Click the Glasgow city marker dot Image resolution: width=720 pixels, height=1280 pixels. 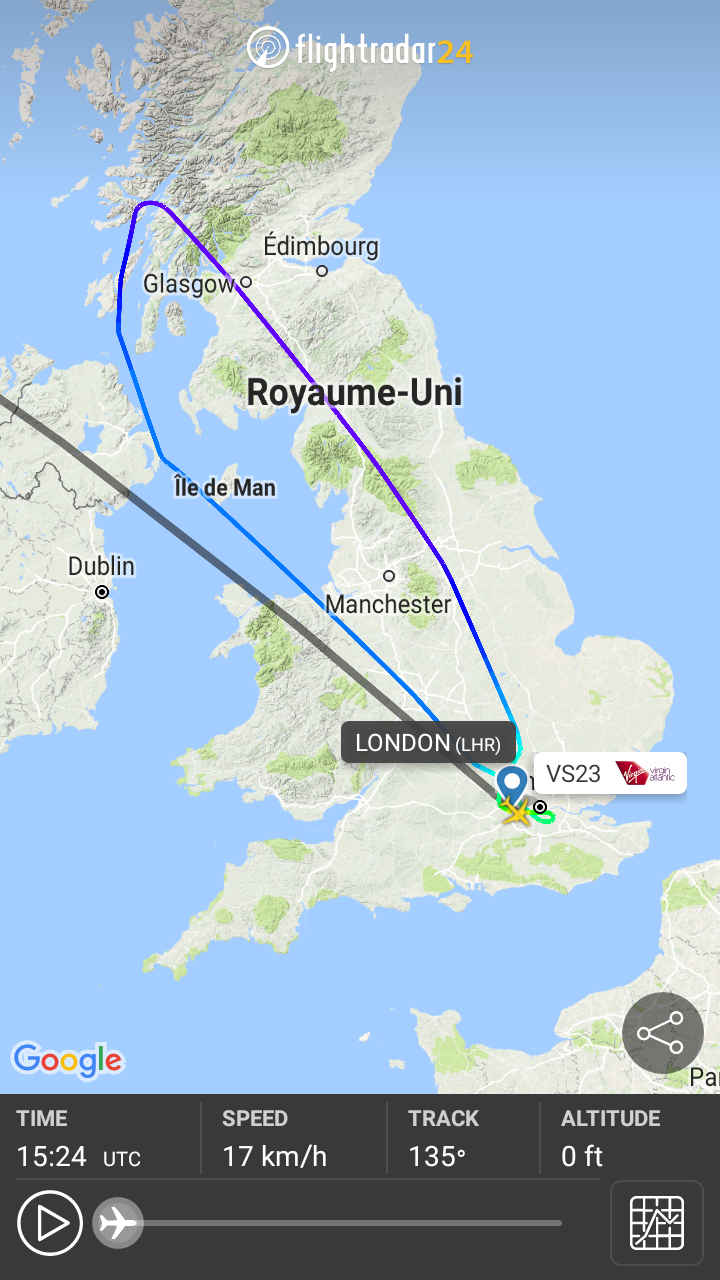coord(245,282)
